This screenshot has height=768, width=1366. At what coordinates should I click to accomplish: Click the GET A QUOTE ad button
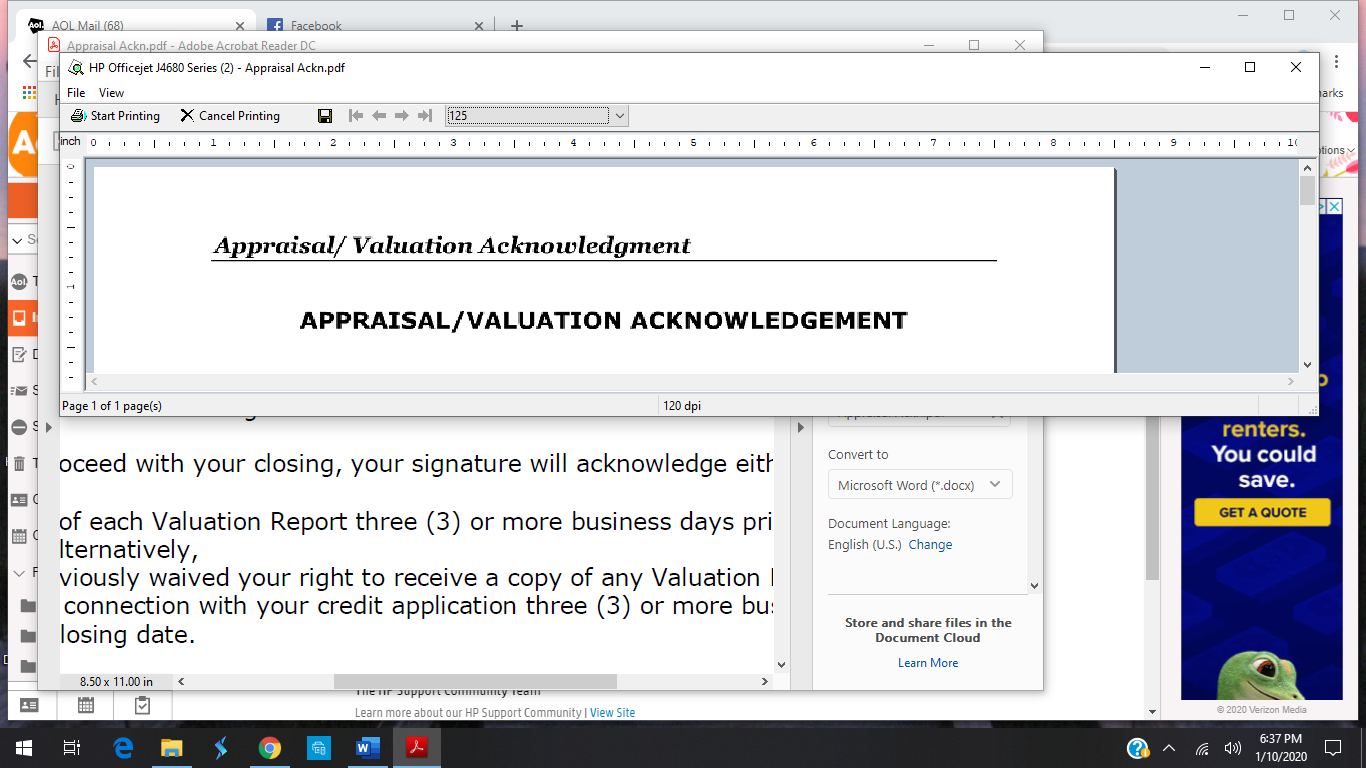click(x=1263, y=512)
